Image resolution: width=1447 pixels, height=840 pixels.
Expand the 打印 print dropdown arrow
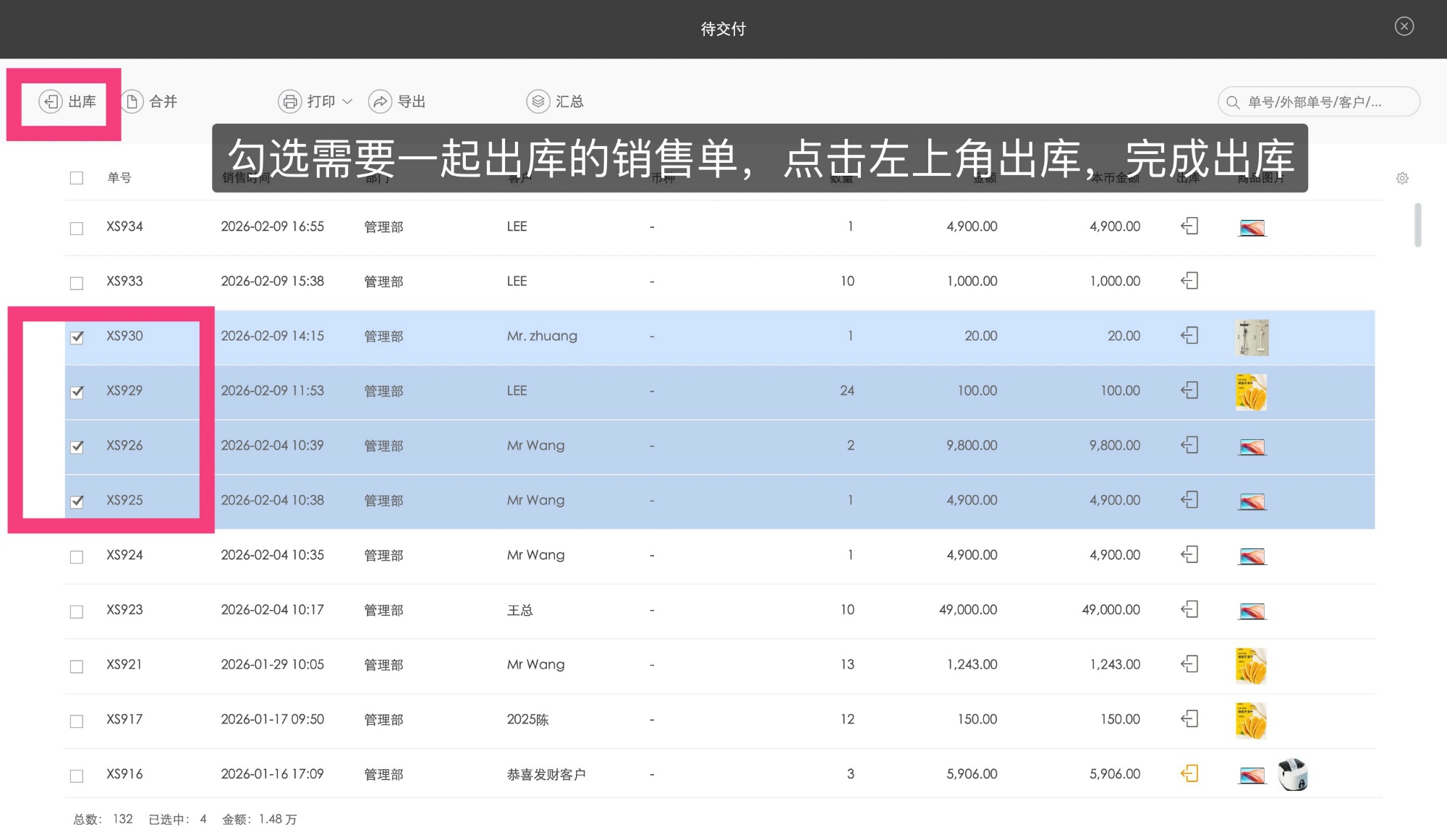(x=348, y=102)
